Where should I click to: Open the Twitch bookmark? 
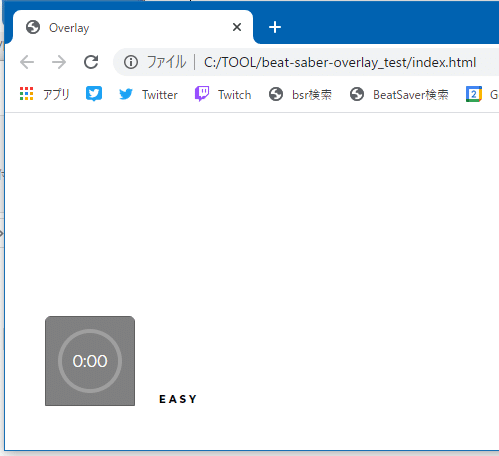pyautogui.click(x=223, y=94)
